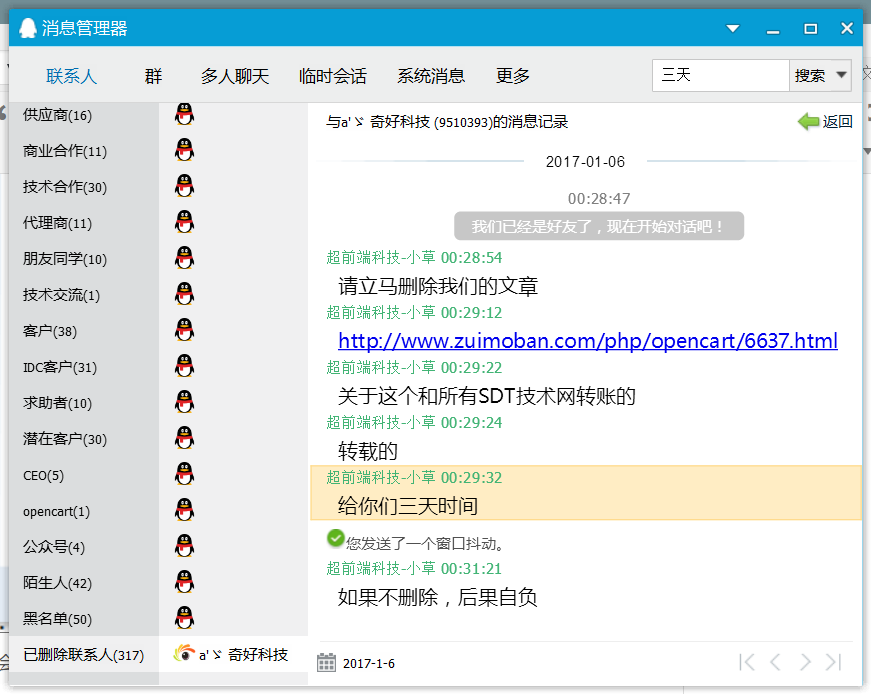Image resolution: width=871 pixels, height=694 pixels.
Task: Select the 已删除联系人(317) group
Action: [x=83, y=655]
